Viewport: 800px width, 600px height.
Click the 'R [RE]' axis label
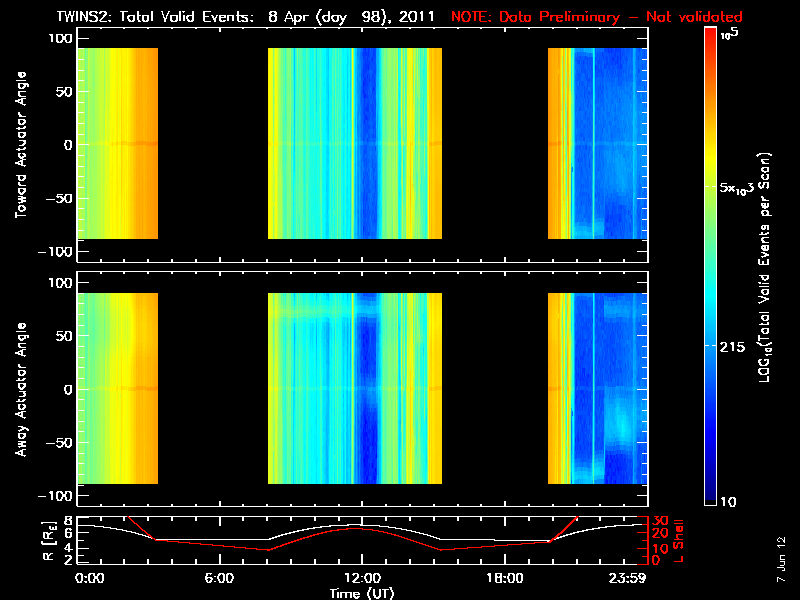47,540
